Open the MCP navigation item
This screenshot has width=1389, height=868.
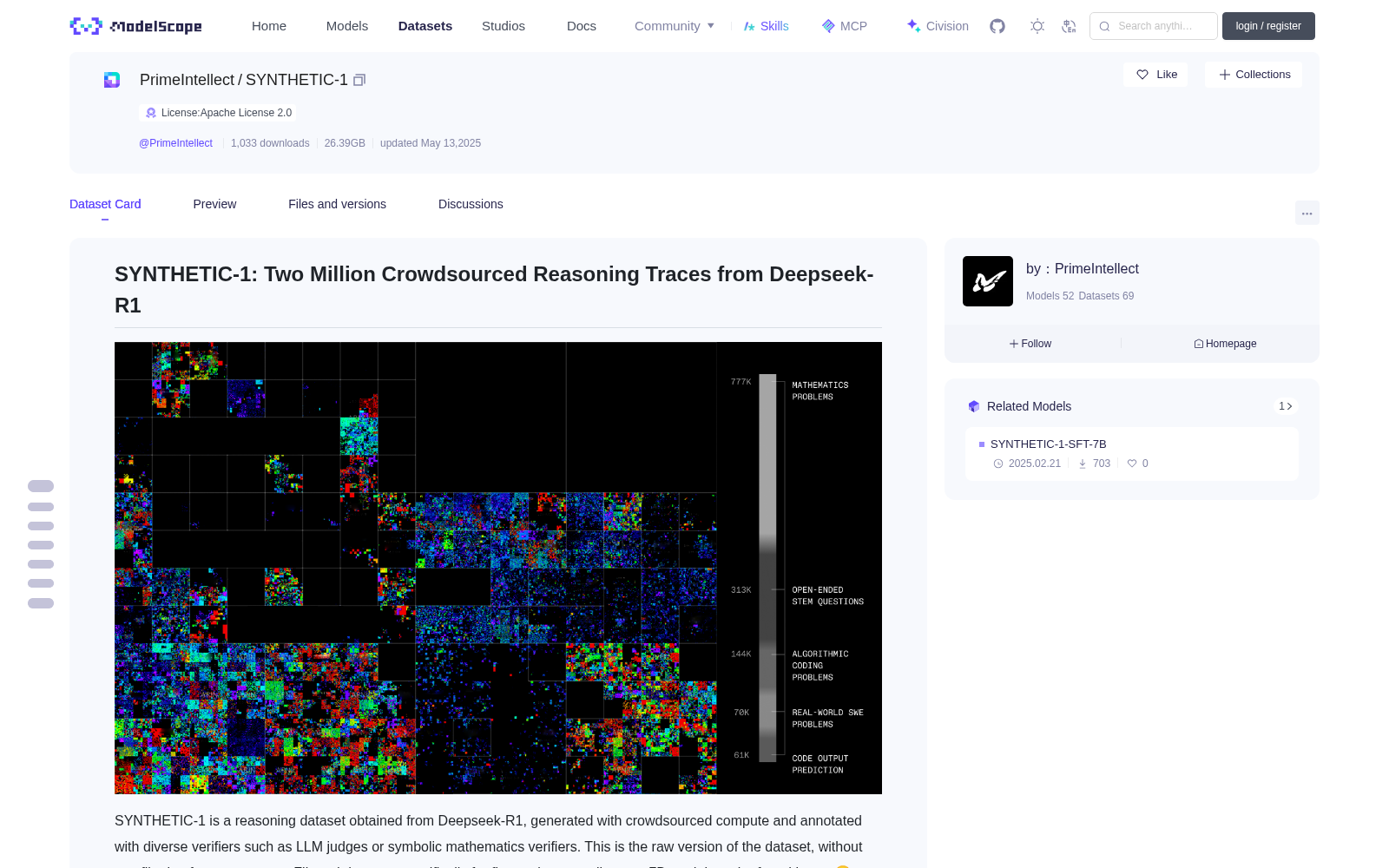click(x=845, y=26)
